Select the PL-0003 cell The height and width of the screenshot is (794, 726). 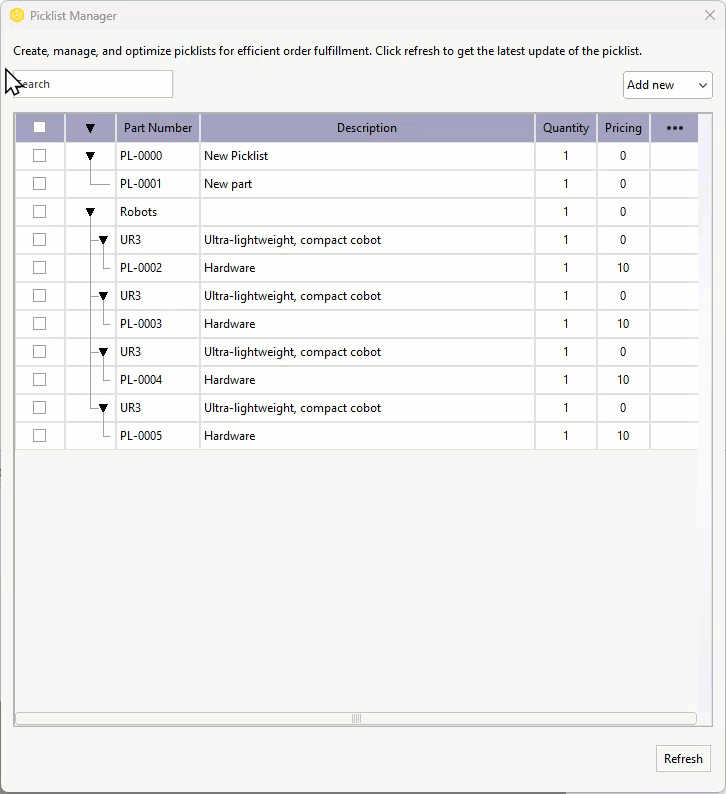tap(158, 324)
